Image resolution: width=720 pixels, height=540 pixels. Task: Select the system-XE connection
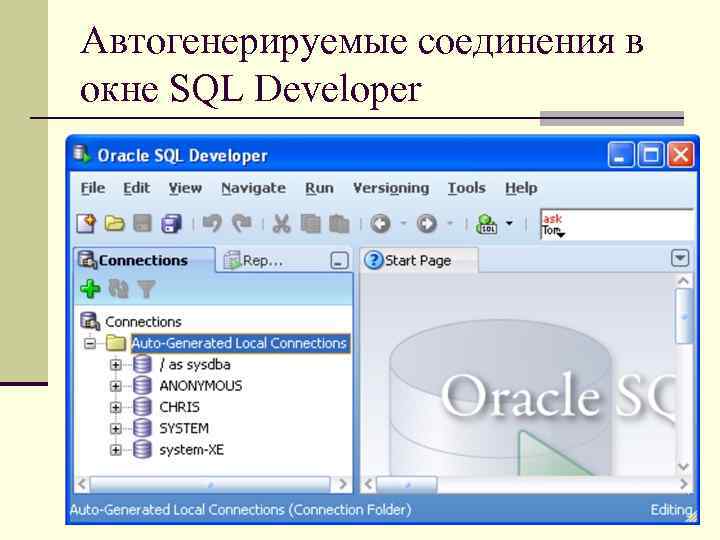(x=191, y=450)
